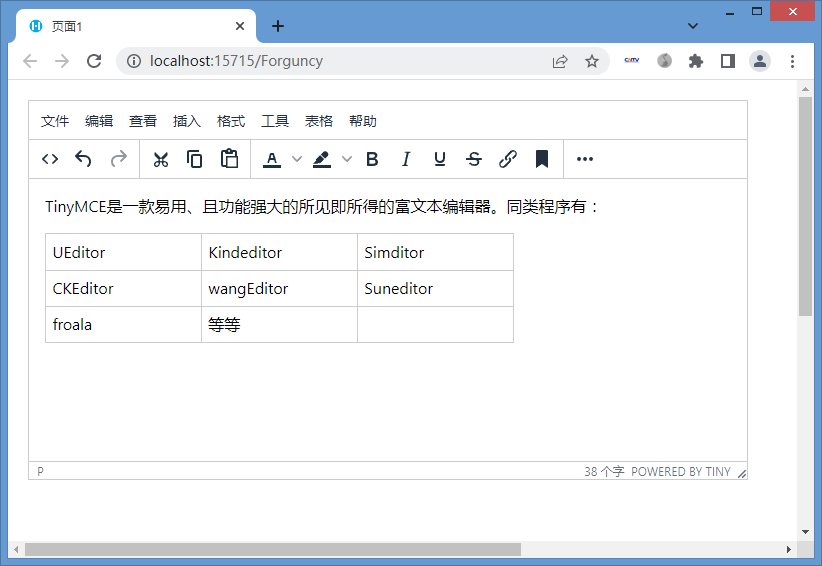Click the scroll right arrow
The width and height of the screenshot is (822, 566).
[788, 549]
